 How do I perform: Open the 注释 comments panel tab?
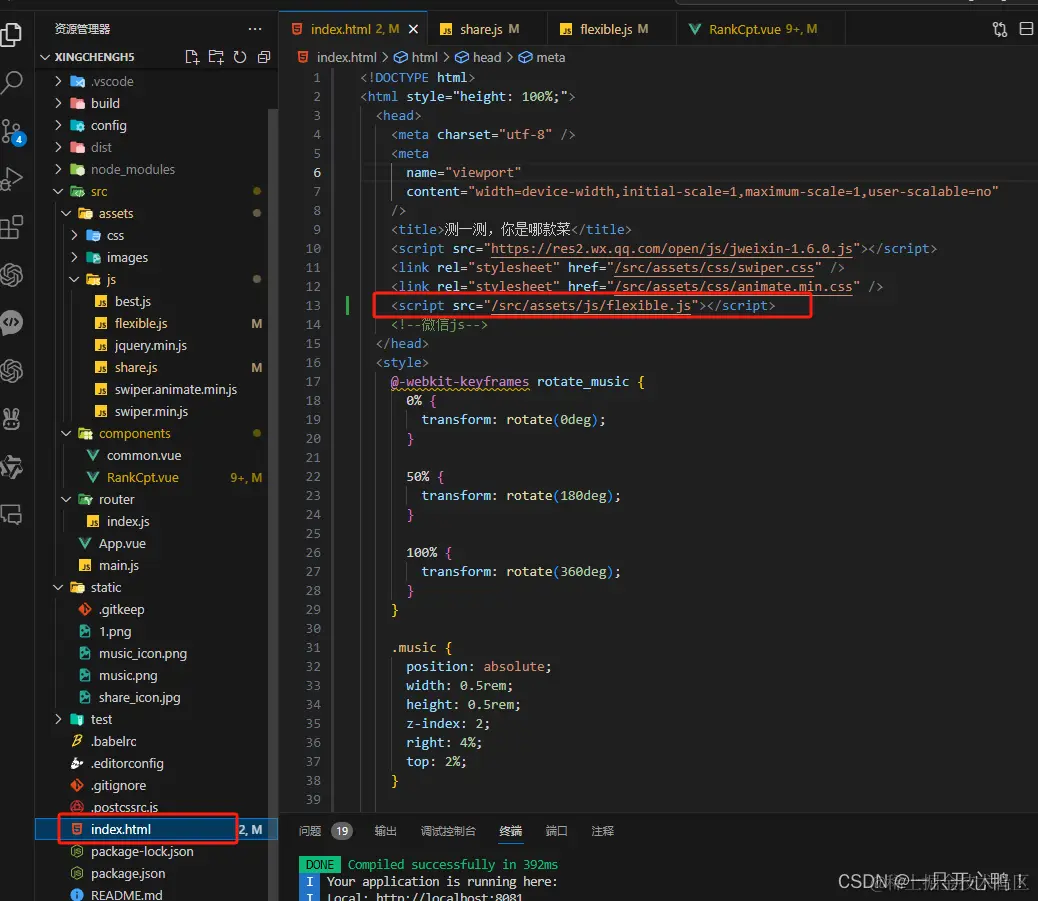pyautogui.click(x=602, y=831)
